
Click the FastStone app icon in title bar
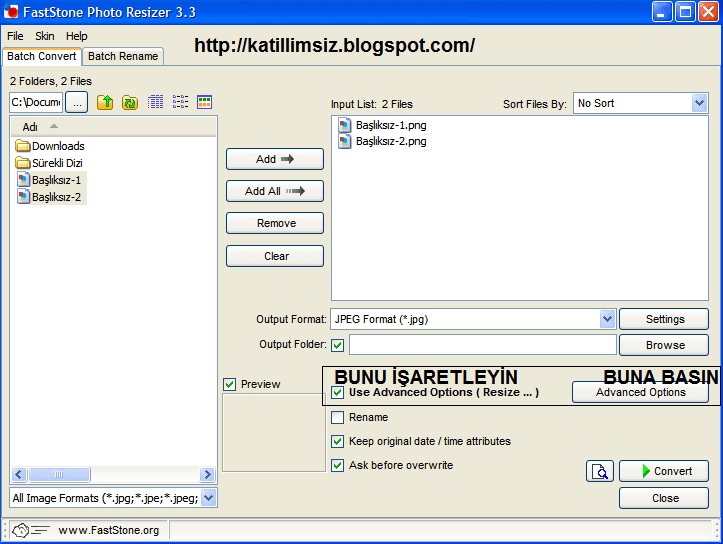(x=11, y=12)
